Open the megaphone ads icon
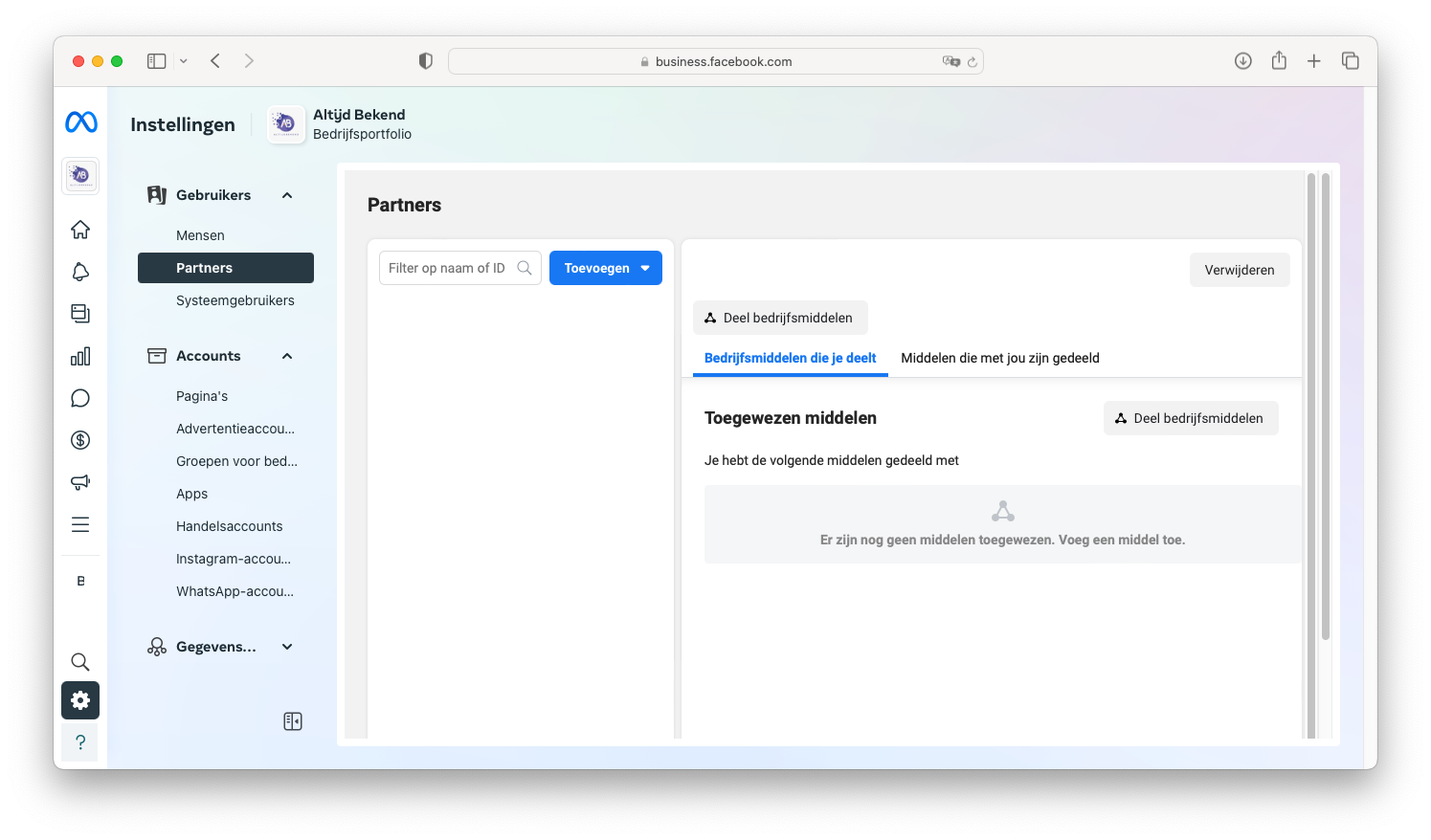 80,482
